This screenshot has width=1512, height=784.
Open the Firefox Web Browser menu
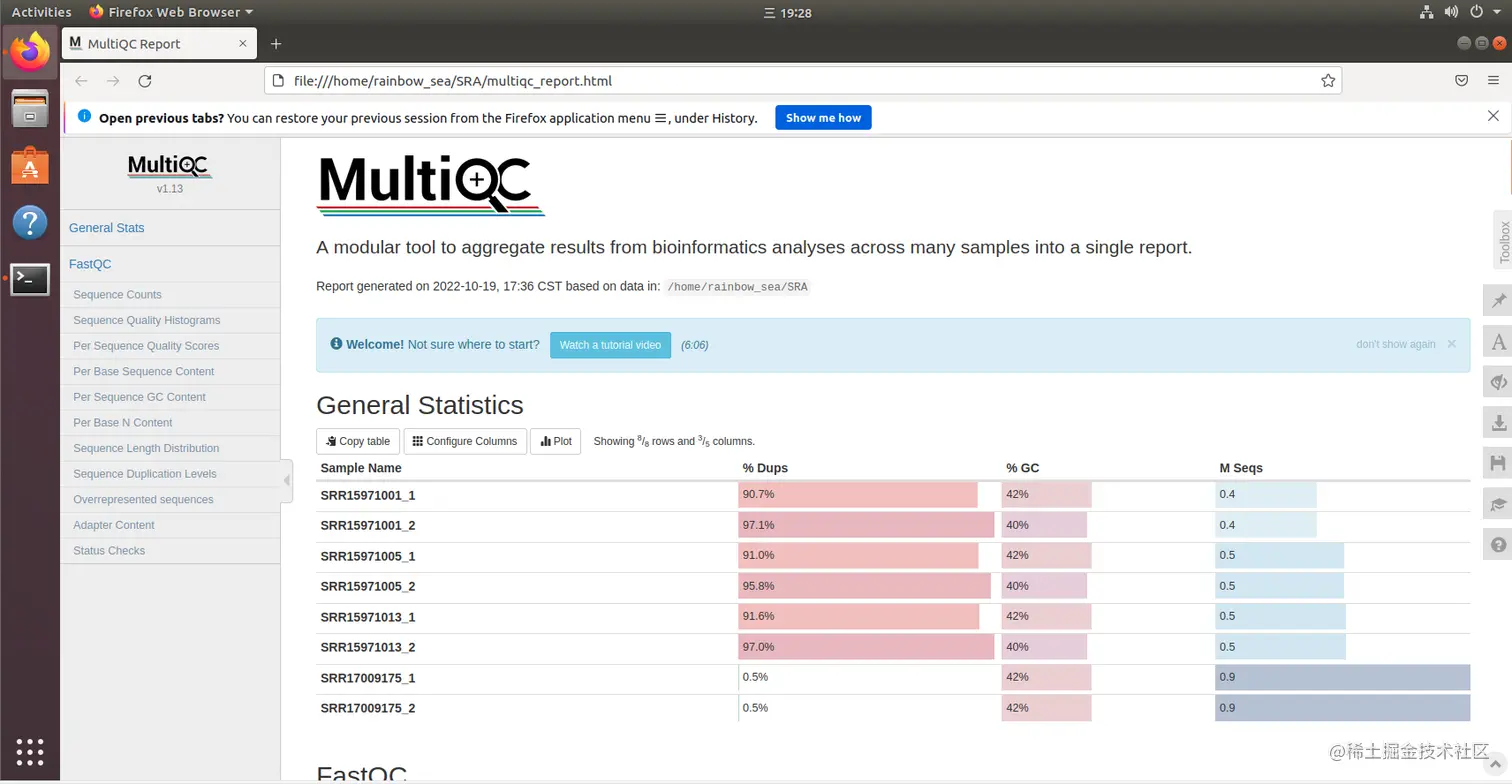click(x=169, y=12)
